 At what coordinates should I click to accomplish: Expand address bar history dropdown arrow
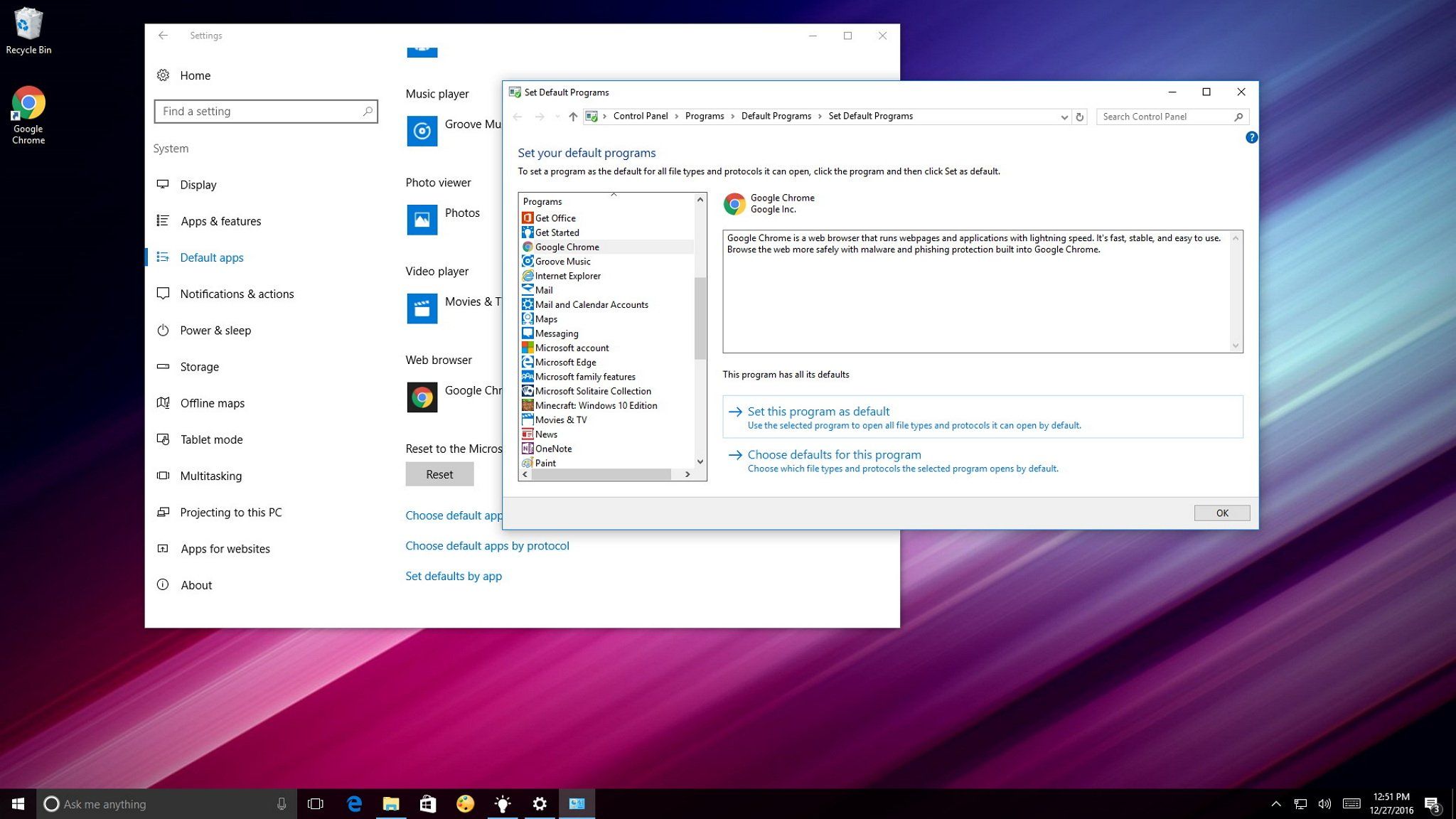(1064, 117)
